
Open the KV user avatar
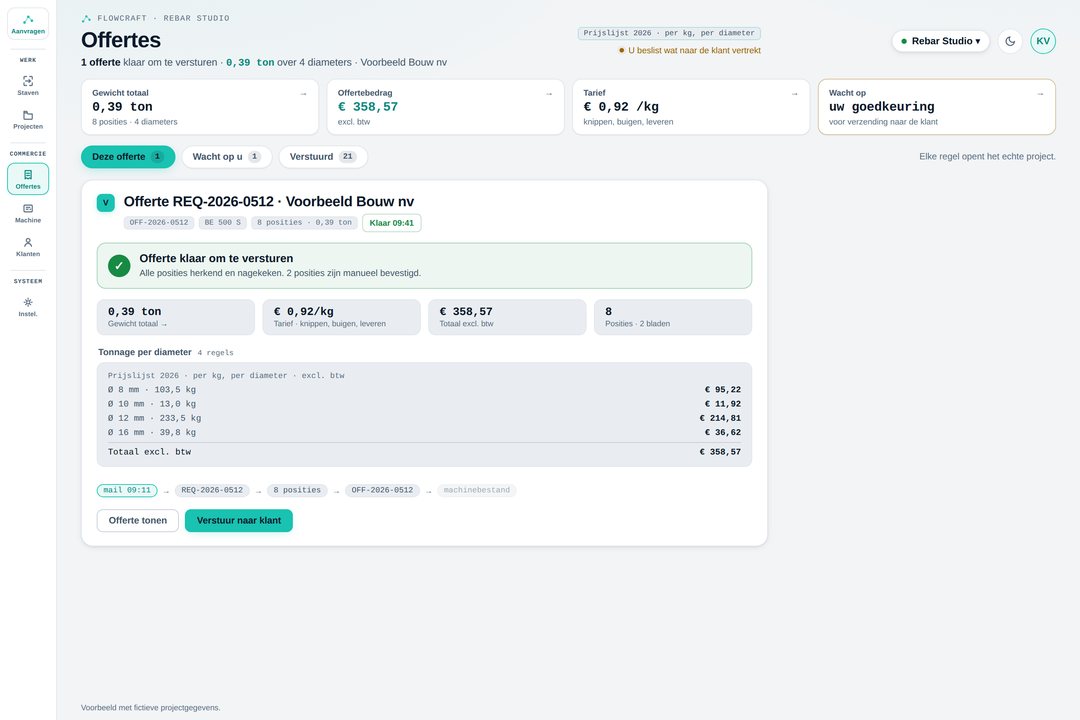(1043, 41)
